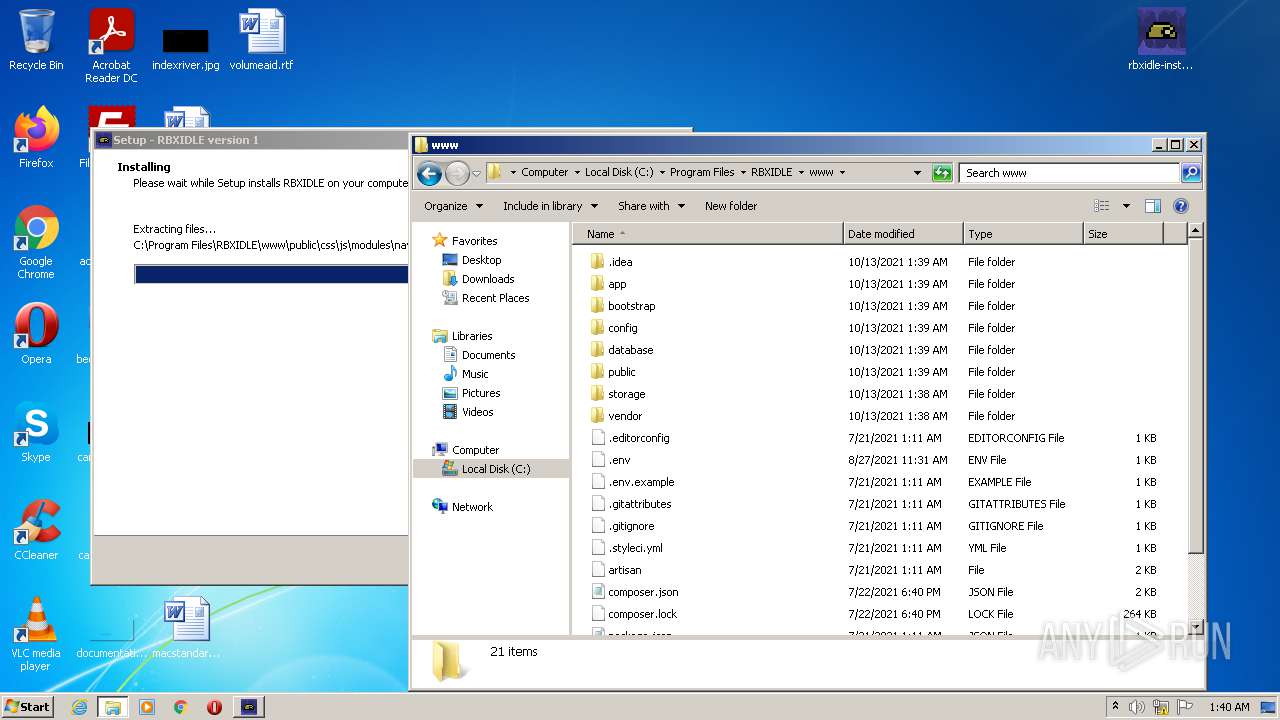The width and height of the screenshot is (1280, 720).
Task: Click Local Disk (C:) breadcrumb
Action: 619,172
